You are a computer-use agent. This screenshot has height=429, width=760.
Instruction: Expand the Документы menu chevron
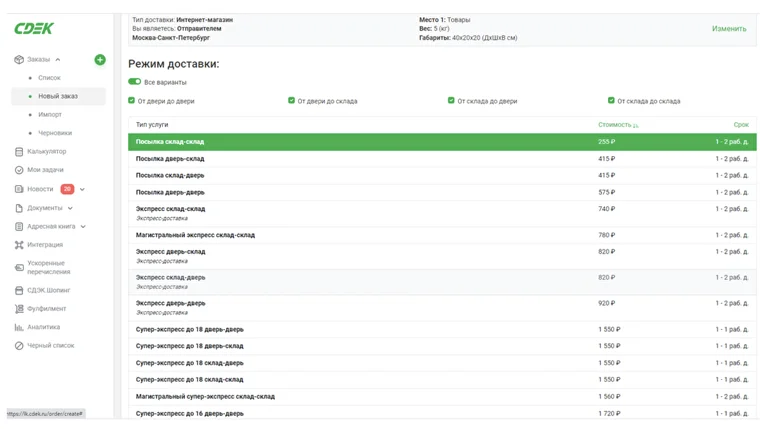click(70, 208)
